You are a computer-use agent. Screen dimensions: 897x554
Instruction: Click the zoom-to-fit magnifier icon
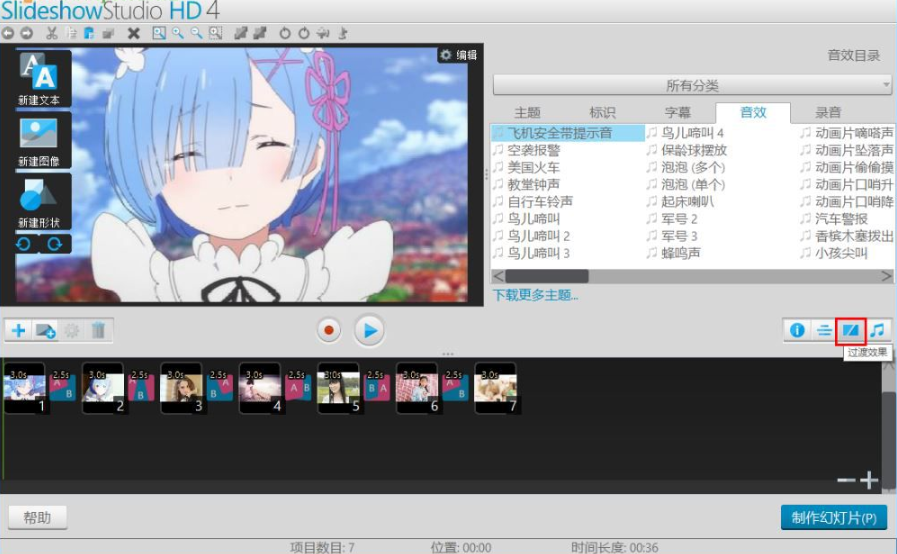(159, 33)
